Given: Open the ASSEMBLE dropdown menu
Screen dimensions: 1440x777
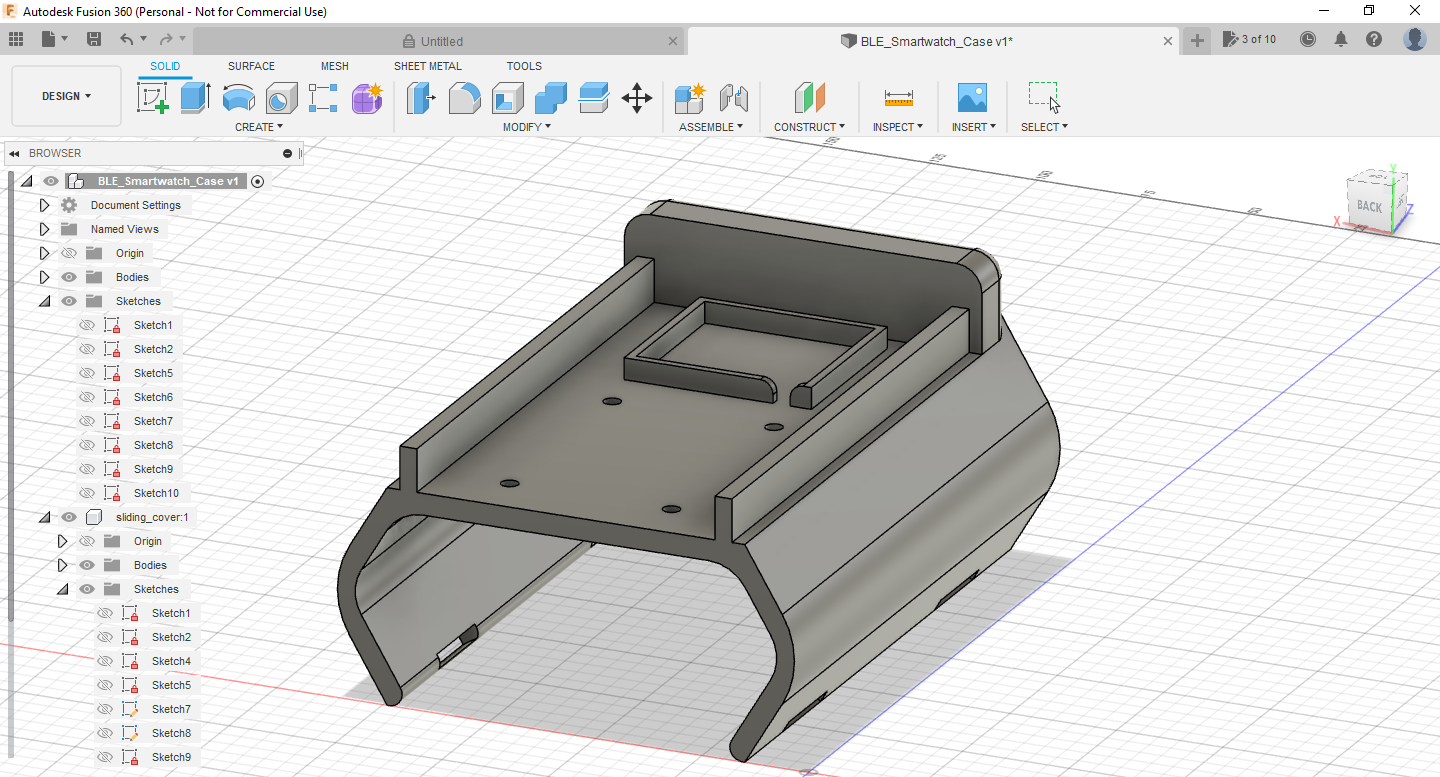Looking at the screenshot, I should tap(711, 127).
